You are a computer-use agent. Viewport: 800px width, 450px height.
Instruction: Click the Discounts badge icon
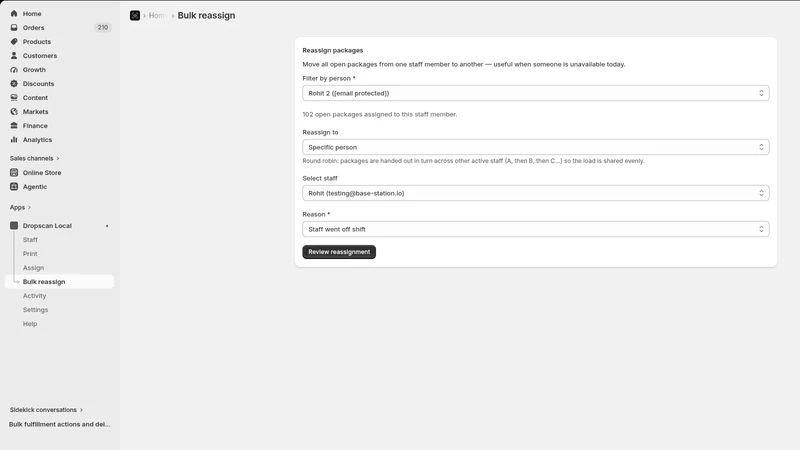point(14,84)
